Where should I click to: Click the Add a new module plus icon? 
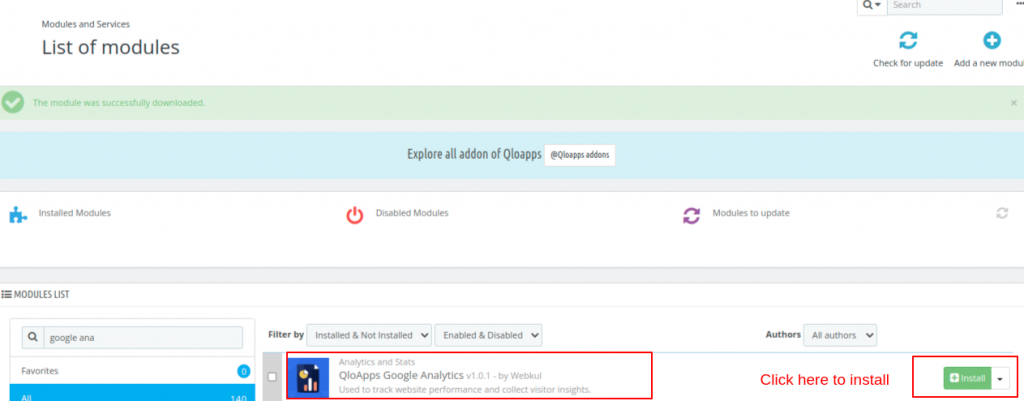click(991, 40)
